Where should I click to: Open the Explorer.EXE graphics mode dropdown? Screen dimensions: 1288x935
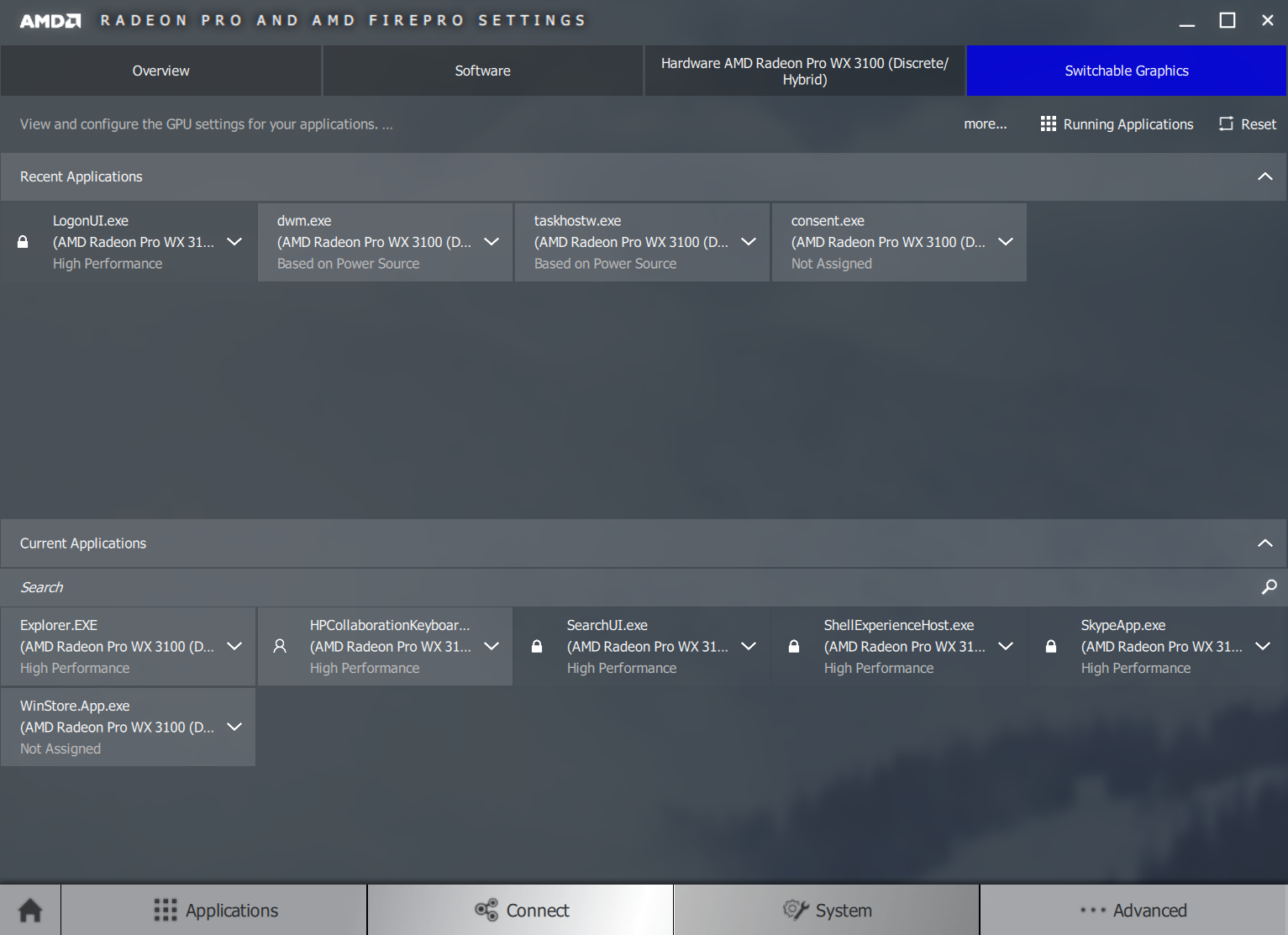(234, 647)
